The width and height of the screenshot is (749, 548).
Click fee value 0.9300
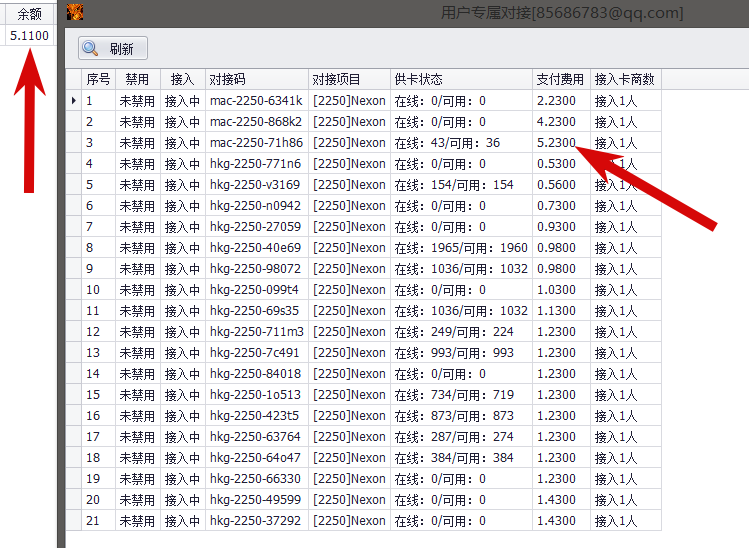pos(561,227)
